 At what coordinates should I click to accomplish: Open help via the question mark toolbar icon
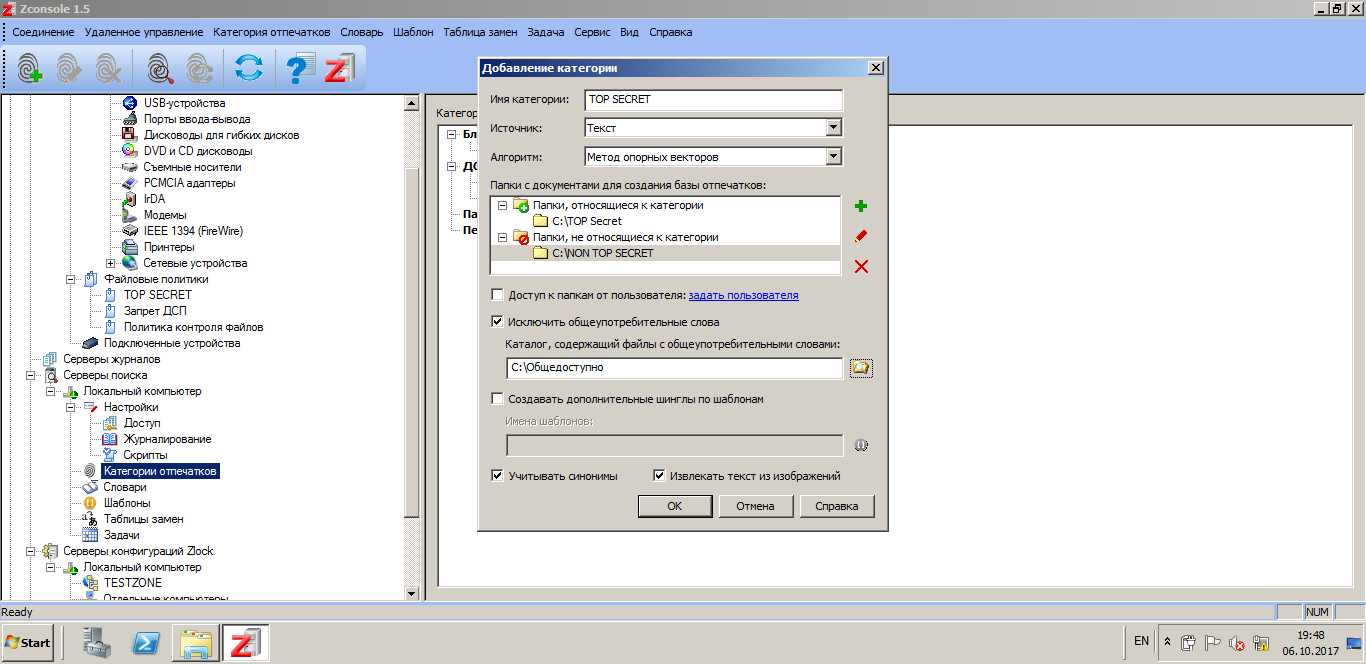pos(300,68)
